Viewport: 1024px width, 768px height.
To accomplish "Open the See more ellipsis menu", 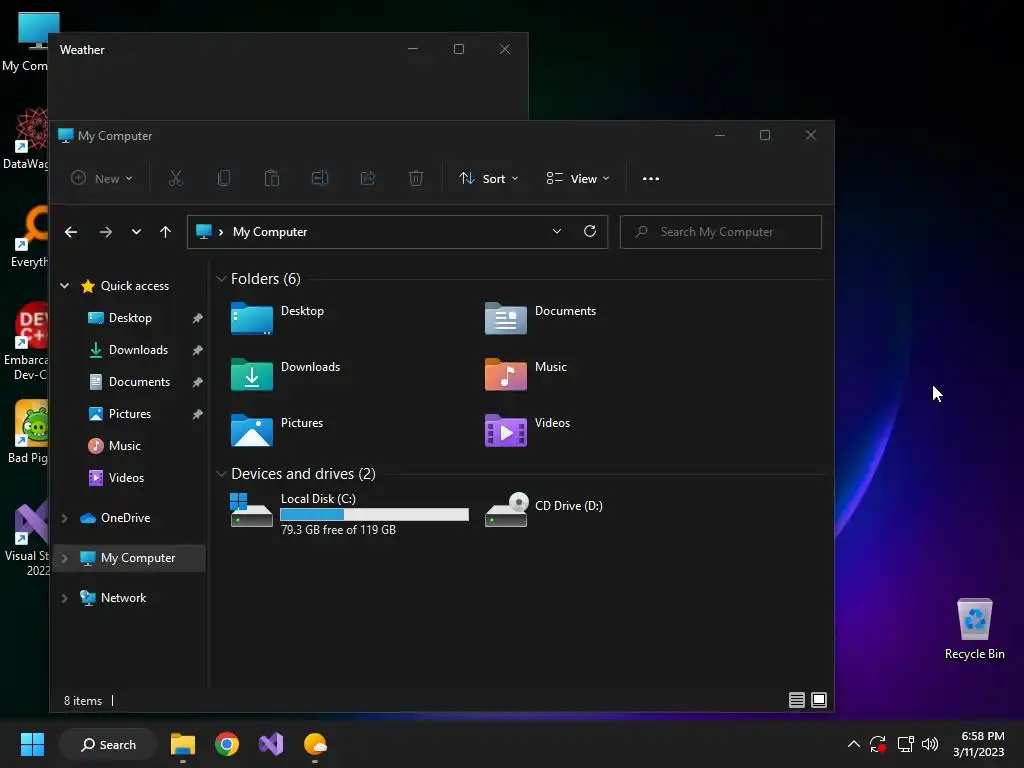I will pyautogui.click(x=650, y=179).
